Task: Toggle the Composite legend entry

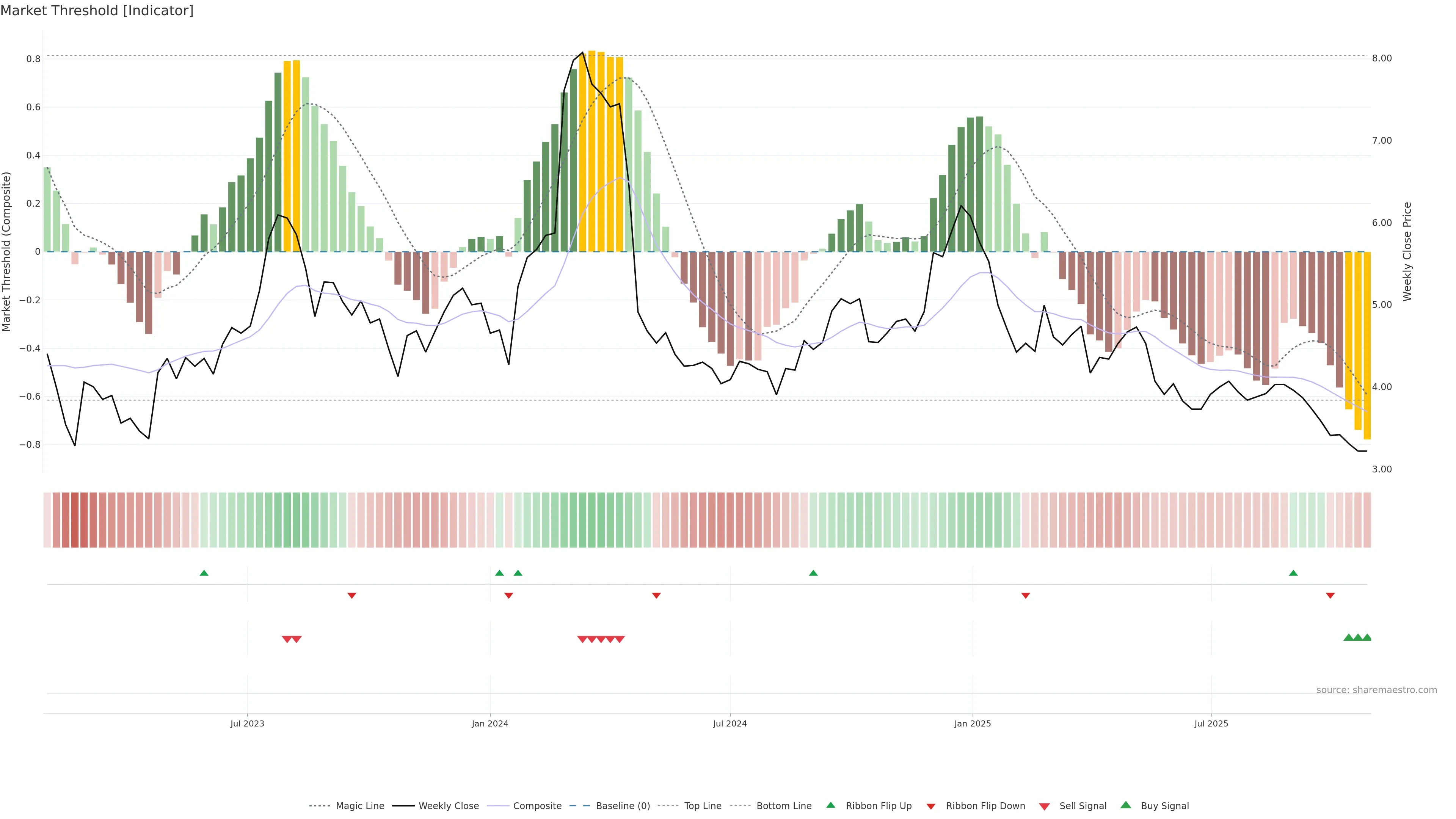Action: point(537,806)
